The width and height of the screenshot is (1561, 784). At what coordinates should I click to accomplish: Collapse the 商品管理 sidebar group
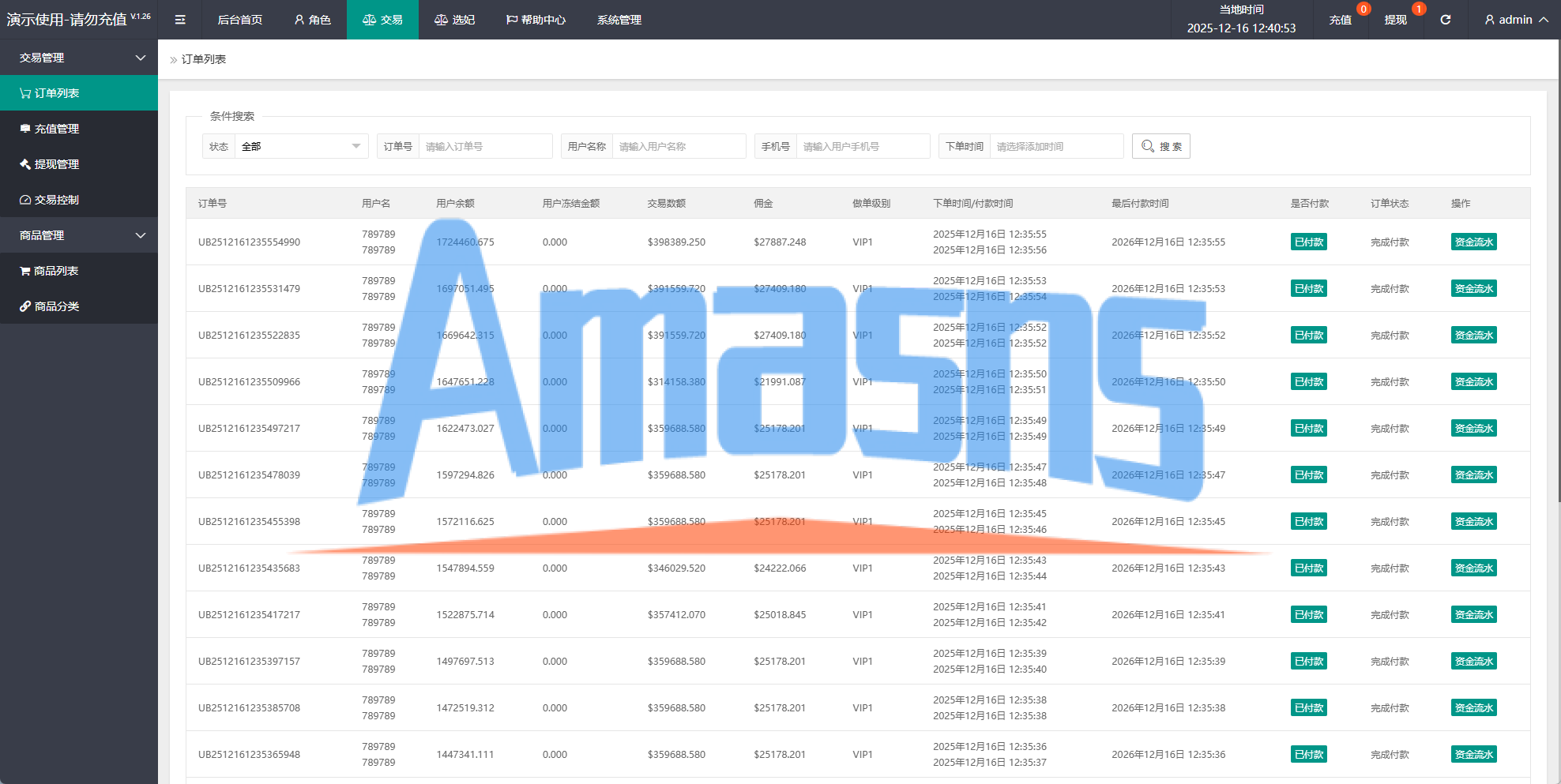[x=79, y=235]
